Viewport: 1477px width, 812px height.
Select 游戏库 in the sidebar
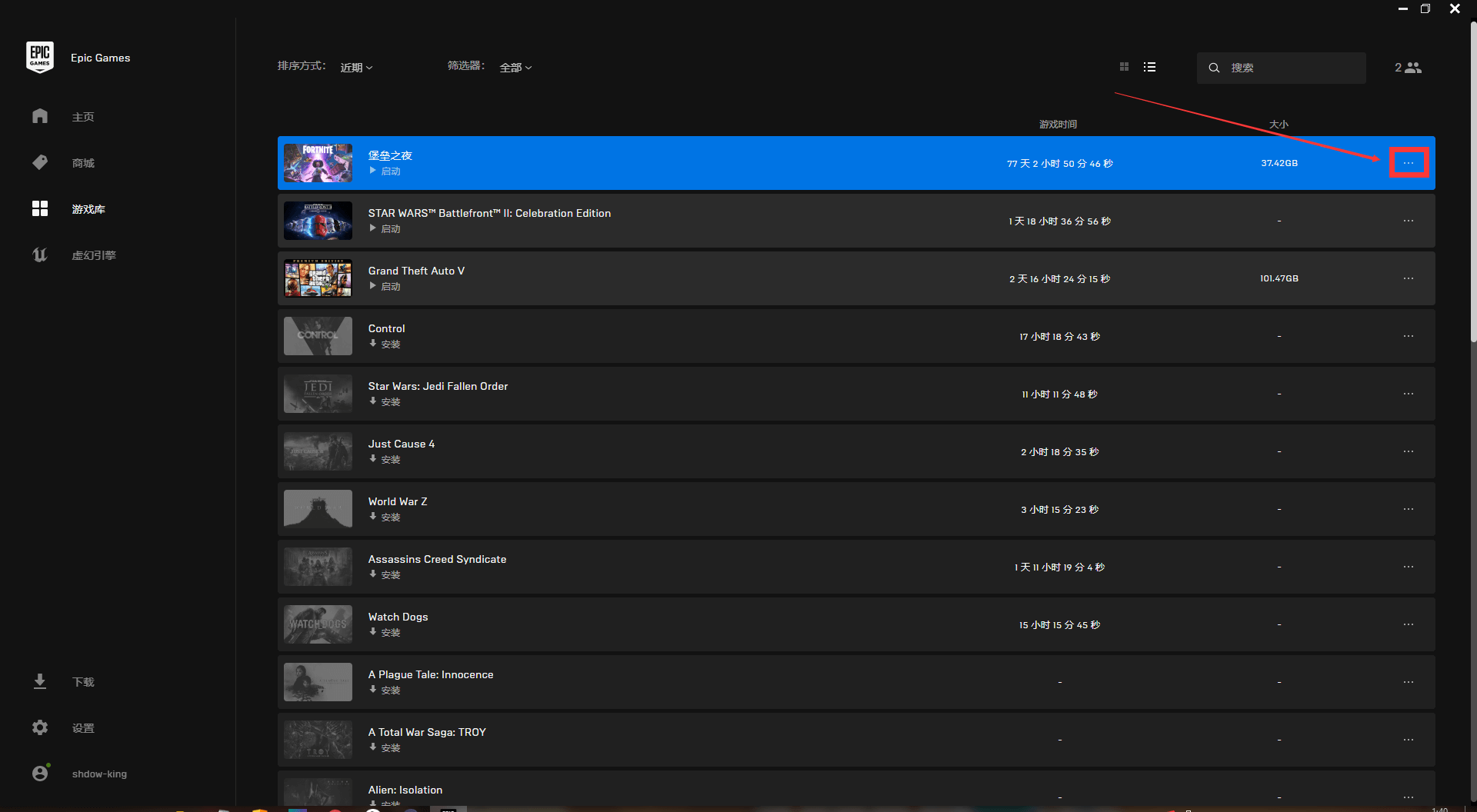[88, 209]
